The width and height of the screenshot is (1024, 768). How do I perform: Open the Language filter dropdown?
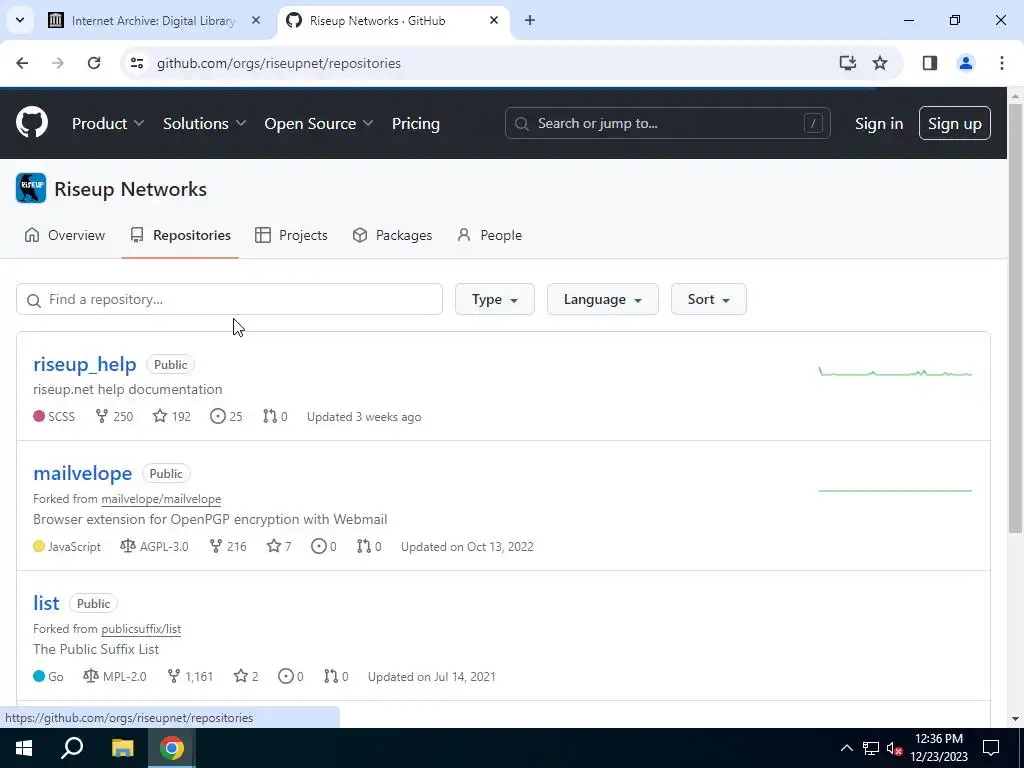pos(603,299)
